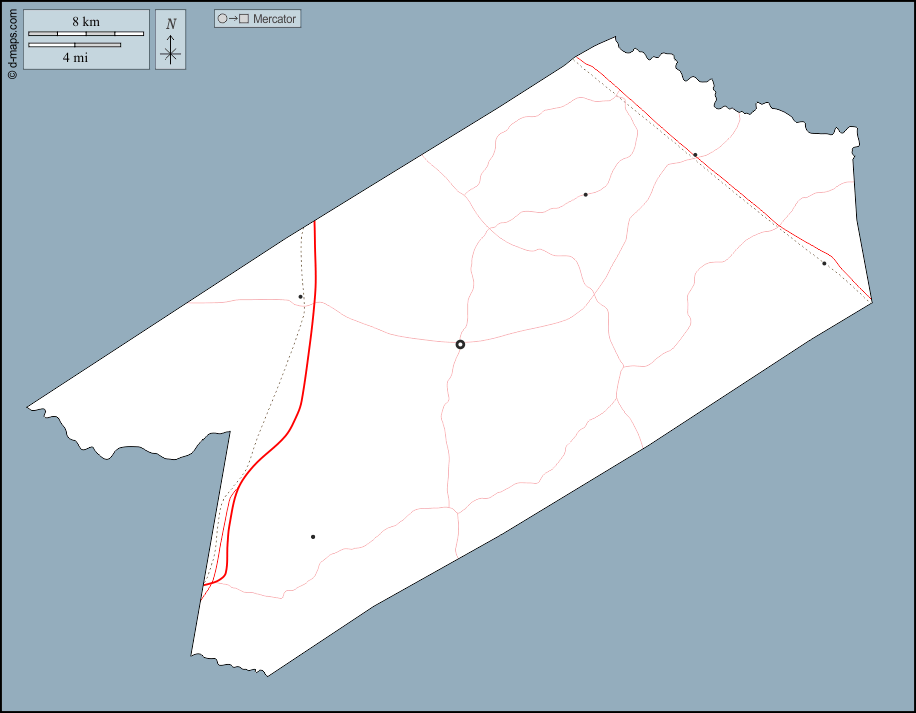Screen dimensions: 916x713
Task: Click the town dot left of the thick red highway
Action: point(300,296)
